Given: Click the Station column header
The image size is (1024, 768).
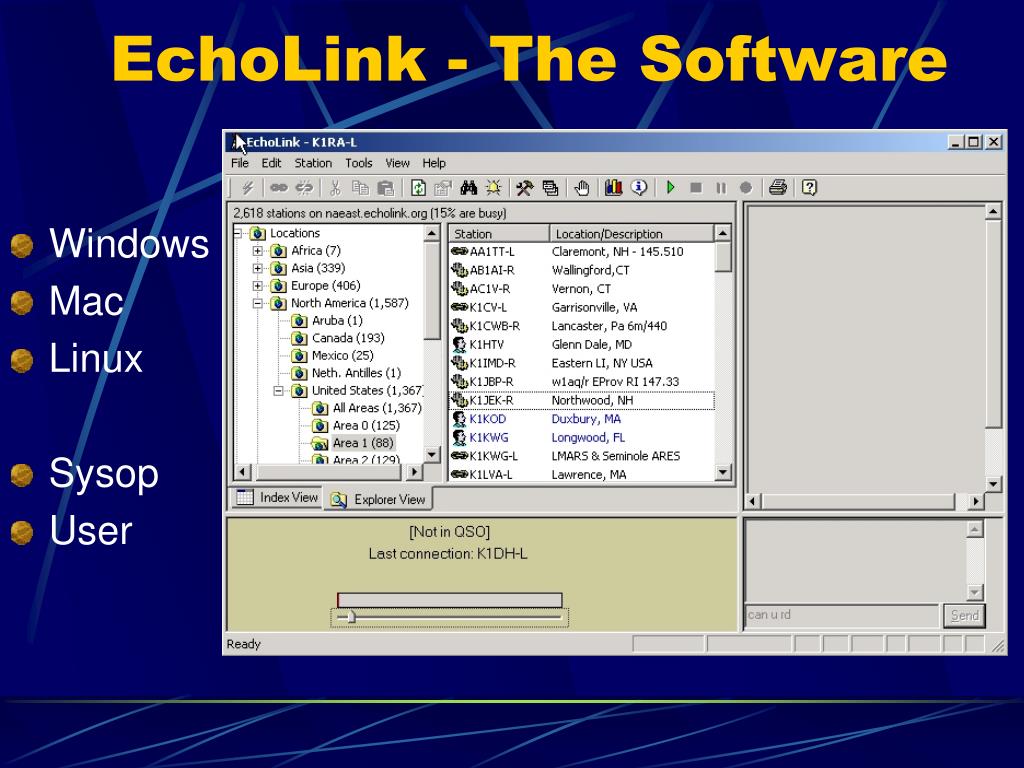Looking at the screenshot, I should [499, 234].
